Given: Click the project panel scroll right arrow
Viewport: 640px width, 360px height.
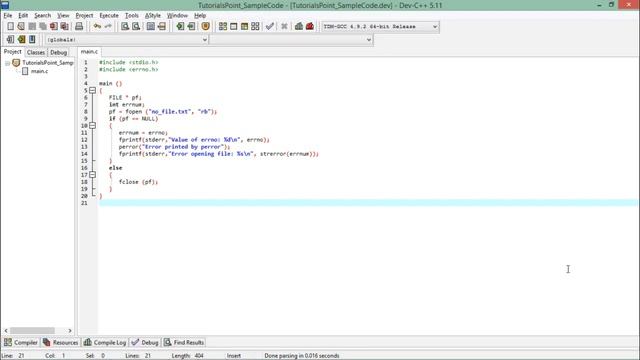Looking at the screenshot, I should point(70,331).
